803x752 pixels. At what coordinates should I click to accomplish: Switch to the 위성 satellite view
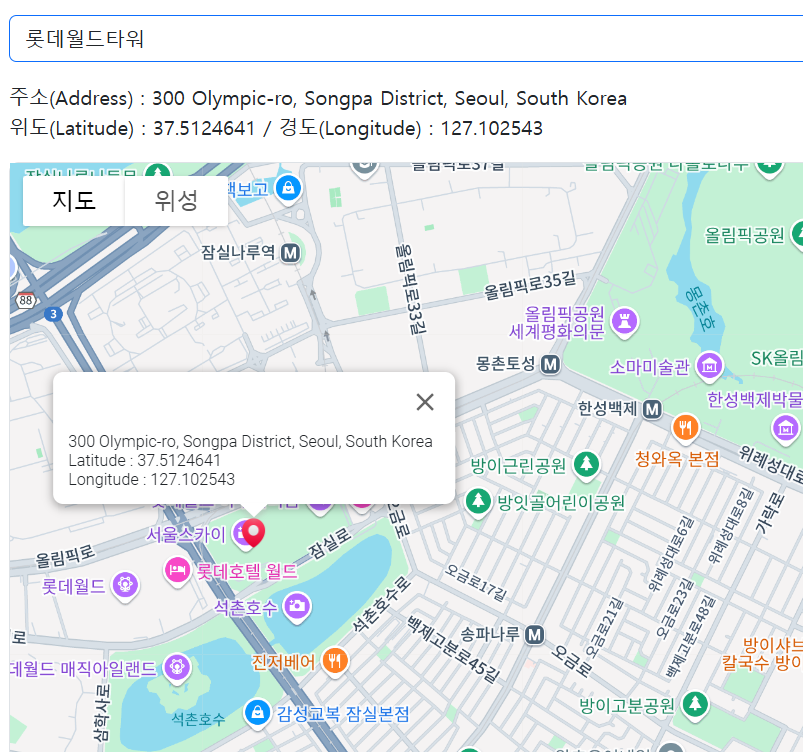[x=176, y=200]
